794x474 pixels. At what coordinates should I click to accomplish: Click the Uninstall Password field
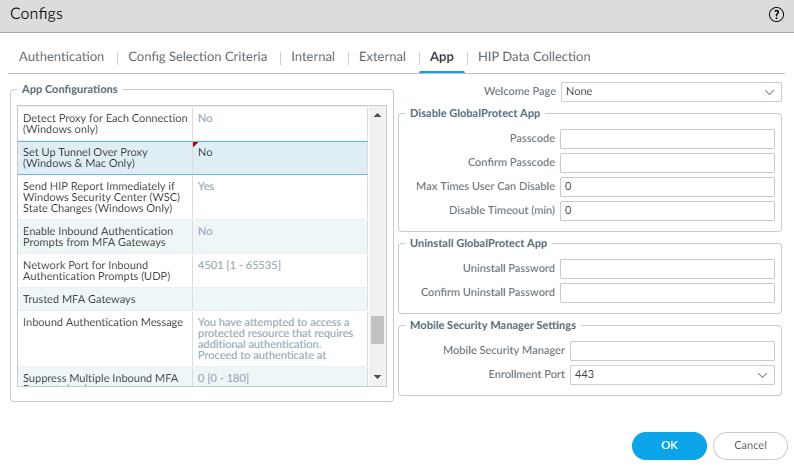click(x=667, y=269)
